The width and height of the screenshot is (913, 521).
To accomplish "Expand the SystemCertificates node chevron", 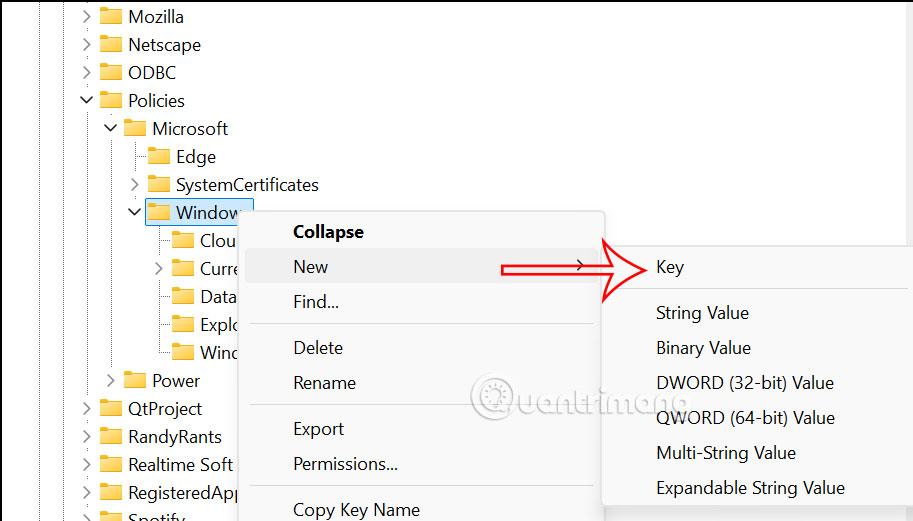I will pos(135,185).
